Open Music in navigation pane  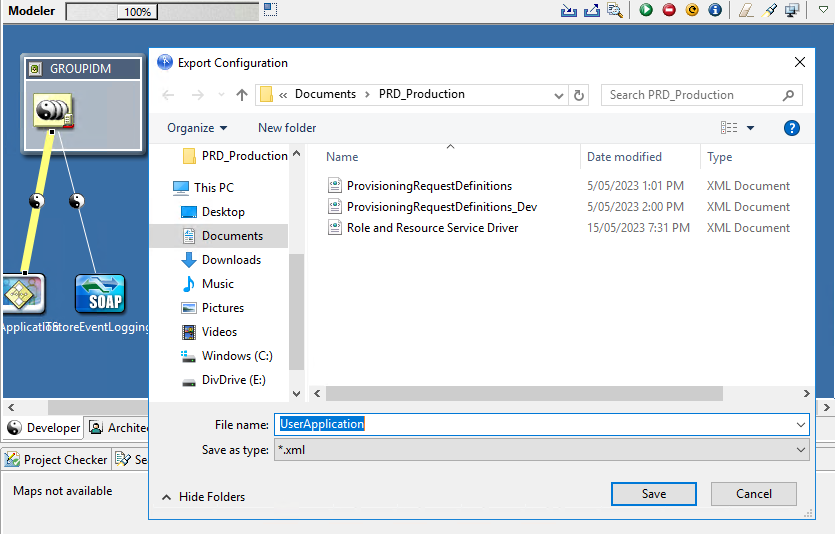pos(208,284)
